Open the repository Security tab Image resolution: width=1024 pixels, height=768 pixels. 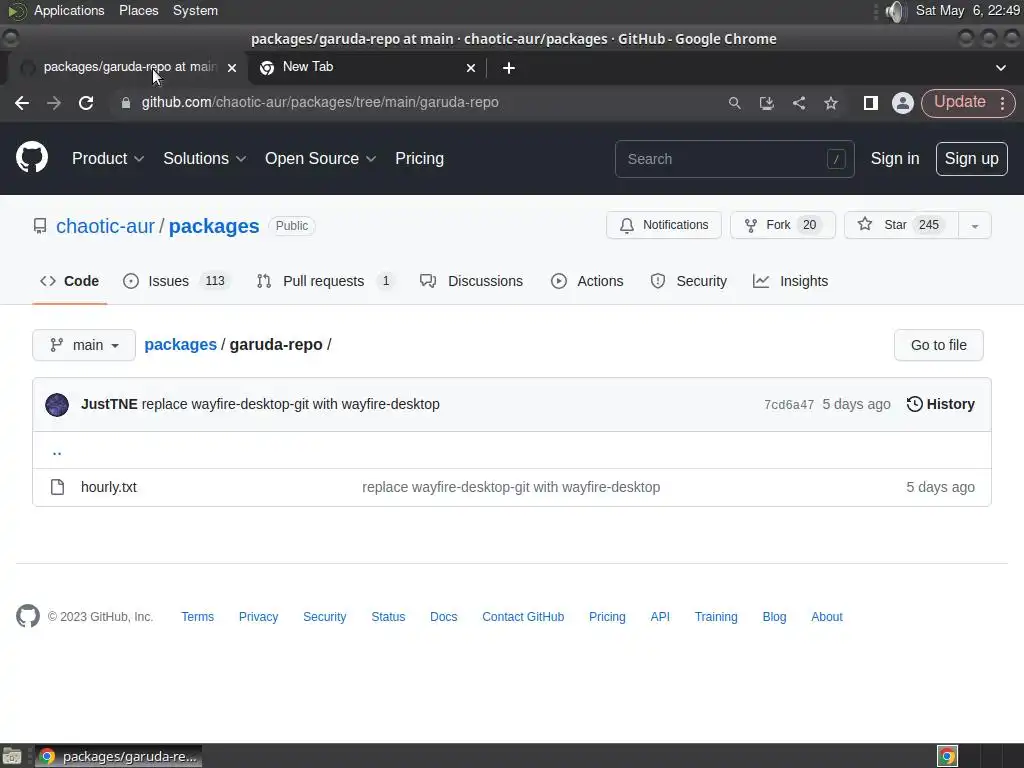coord(688,281)
